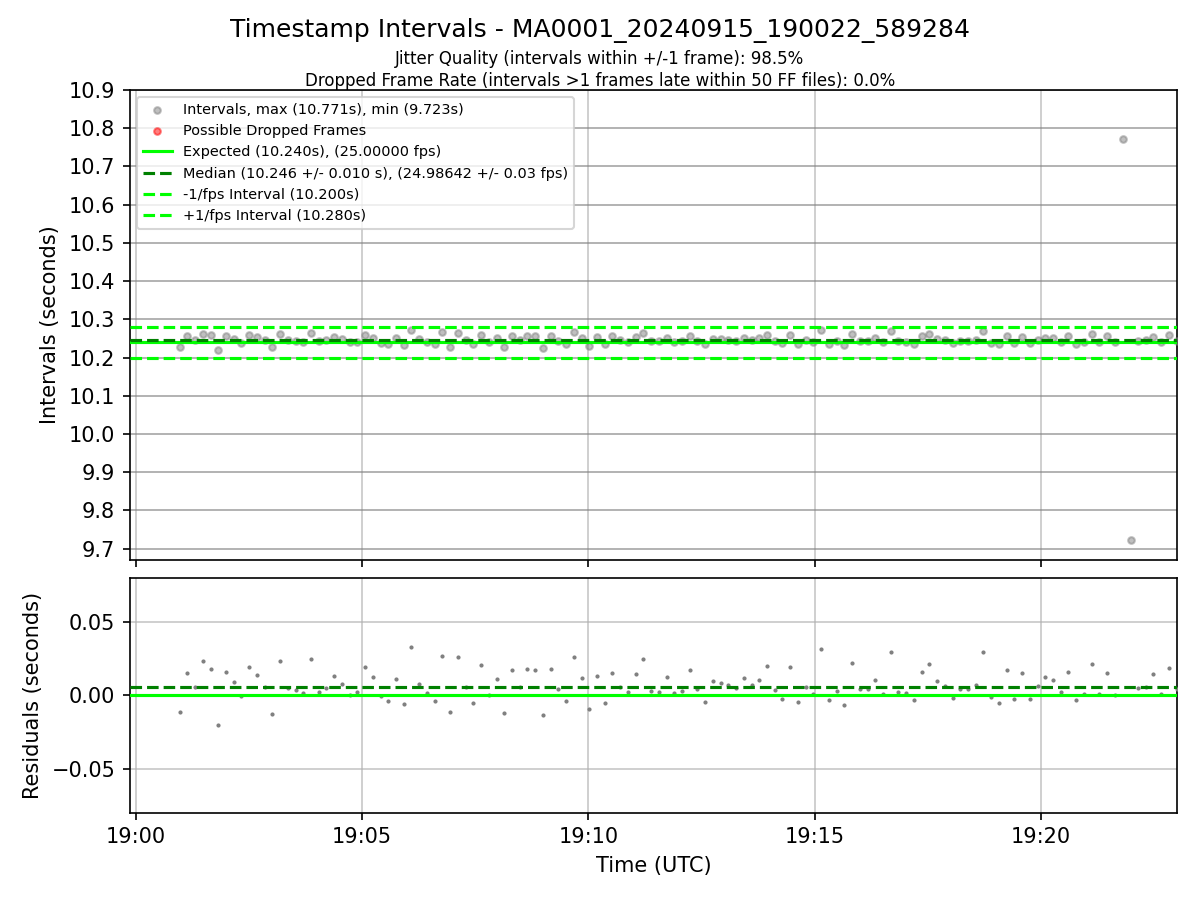Screen dimensions: 1200x900
Task: Click the 19:05 x-axis tick label
Action: click(362, 835)
